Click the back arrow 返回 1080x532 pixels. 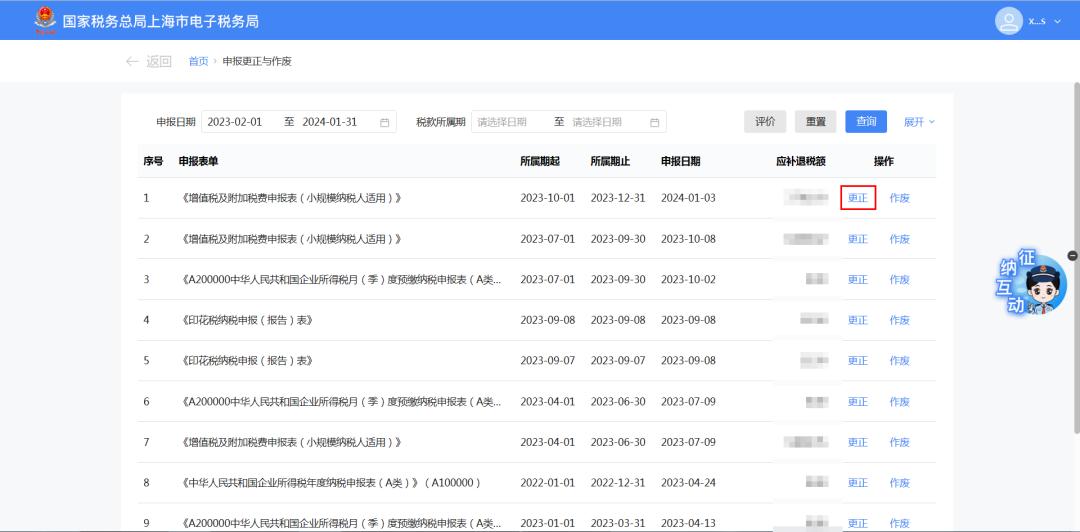point(148,61)
